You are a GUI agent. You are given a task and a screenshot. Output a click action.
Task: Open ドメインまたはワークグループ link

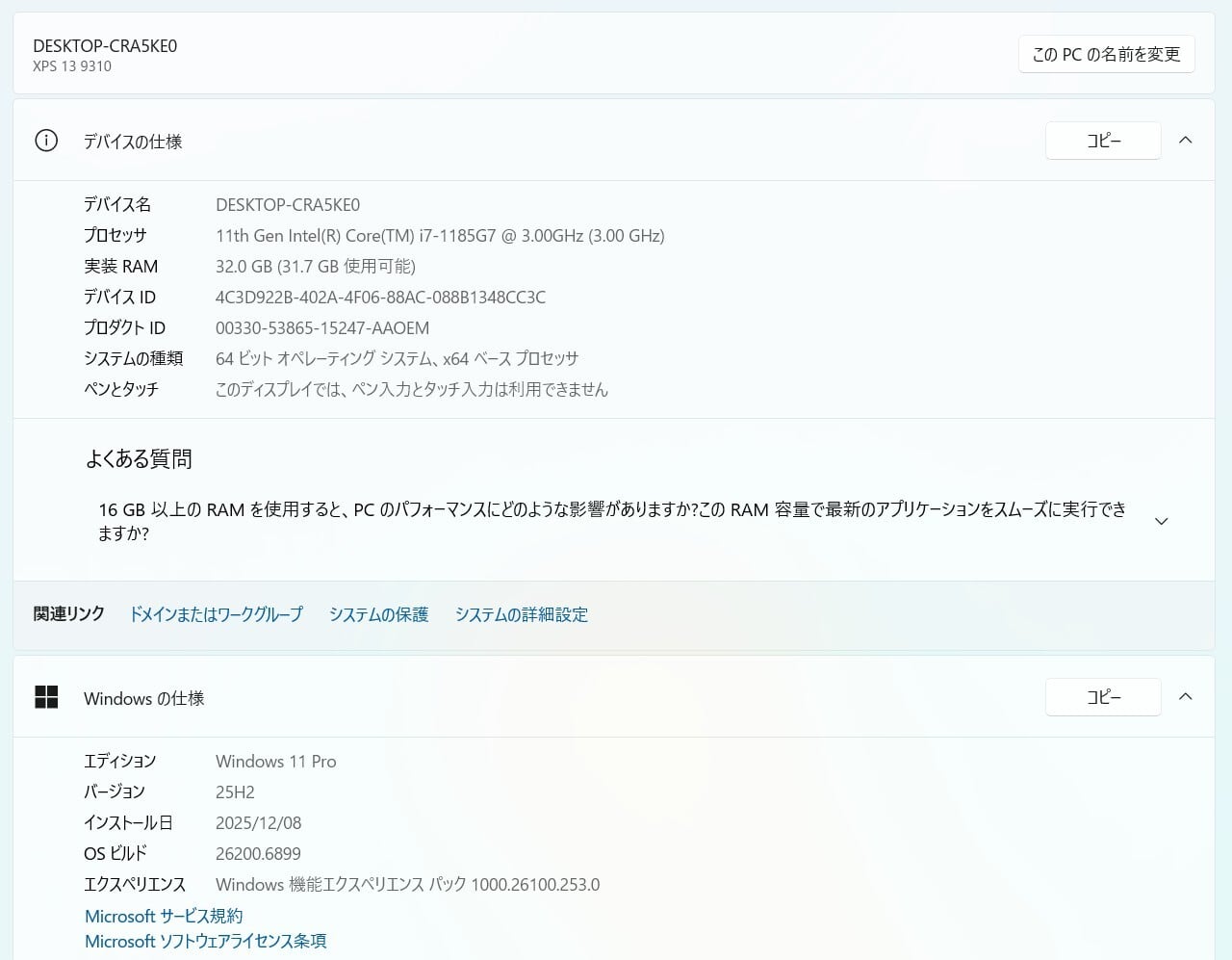pos(216,614)
